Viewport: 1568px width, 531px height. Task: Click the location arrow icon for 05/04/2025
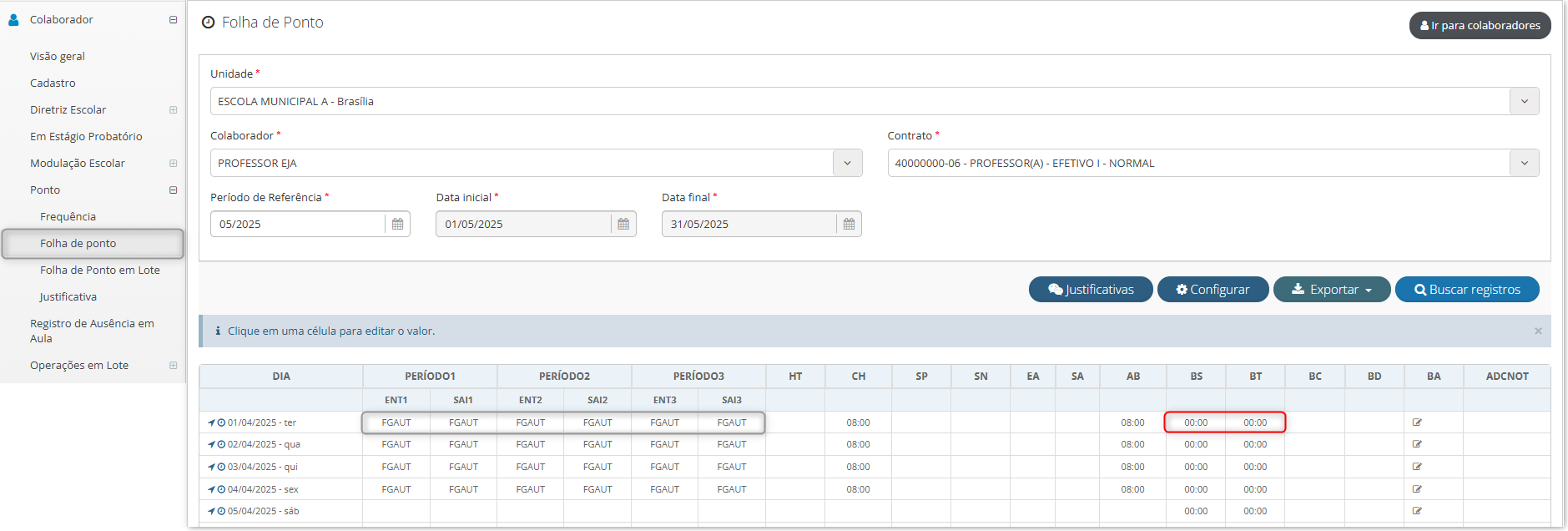pos(211,511)
